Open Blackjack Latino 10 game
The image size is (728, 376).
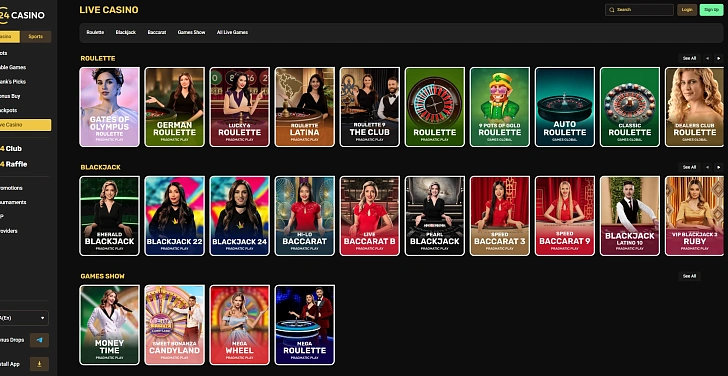point(630,216)
